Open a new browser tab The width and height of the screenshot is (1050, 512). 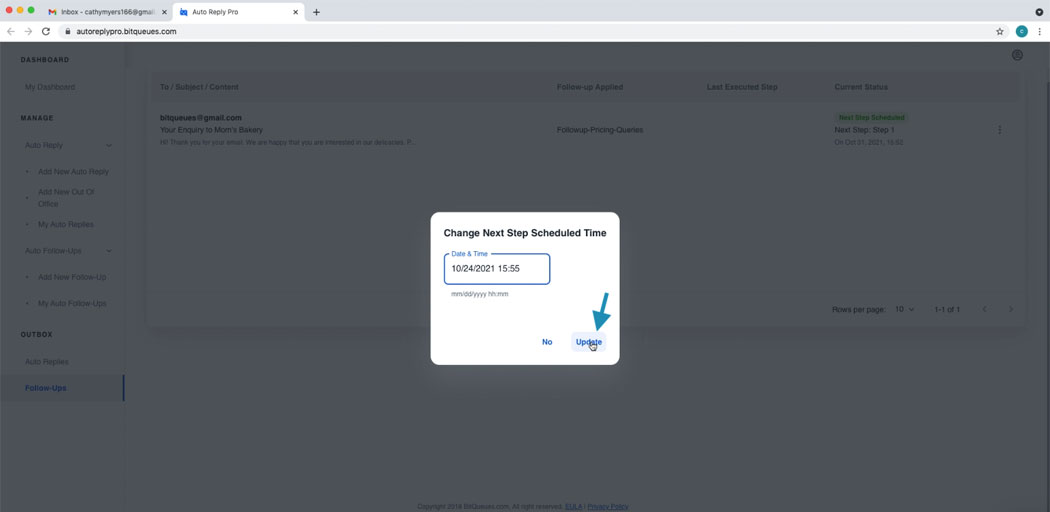tap(316, 12)
